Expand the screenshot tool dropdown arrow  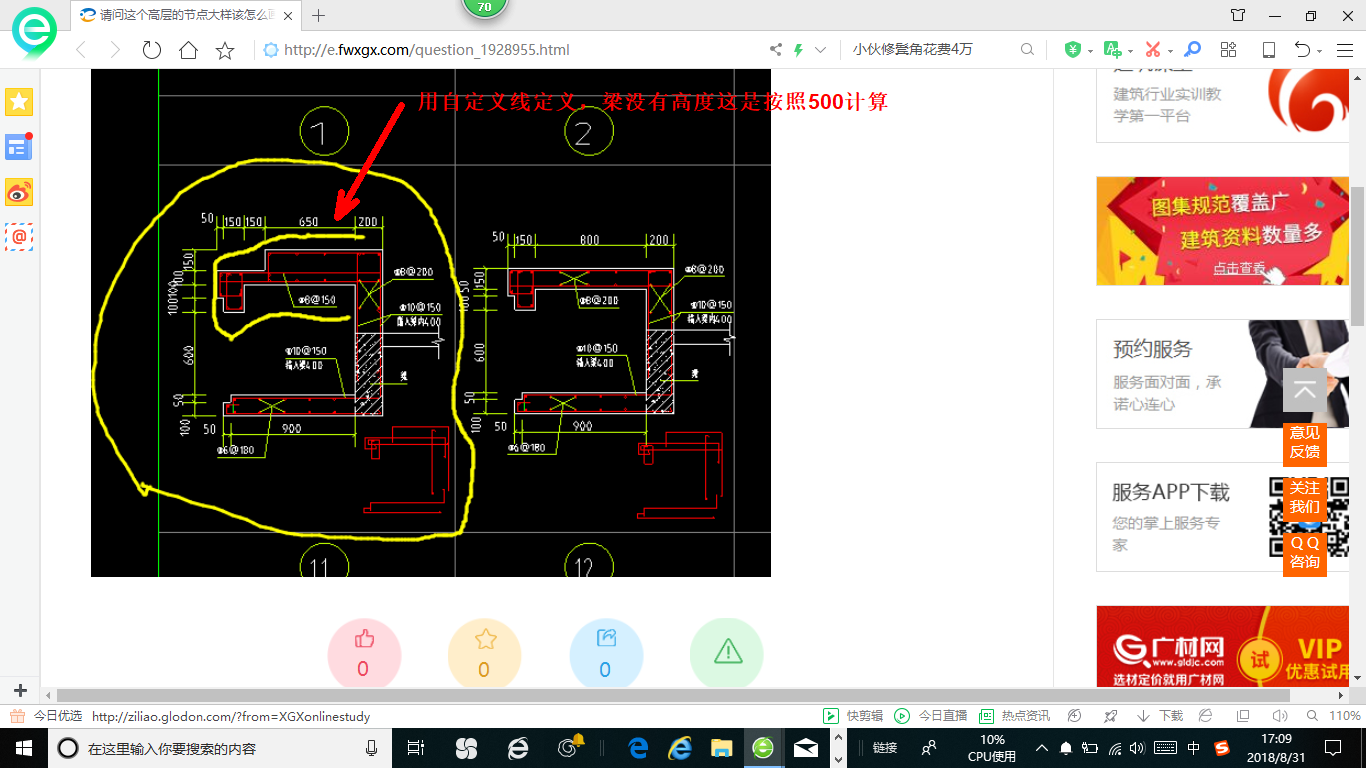[x=1170, y=51]
